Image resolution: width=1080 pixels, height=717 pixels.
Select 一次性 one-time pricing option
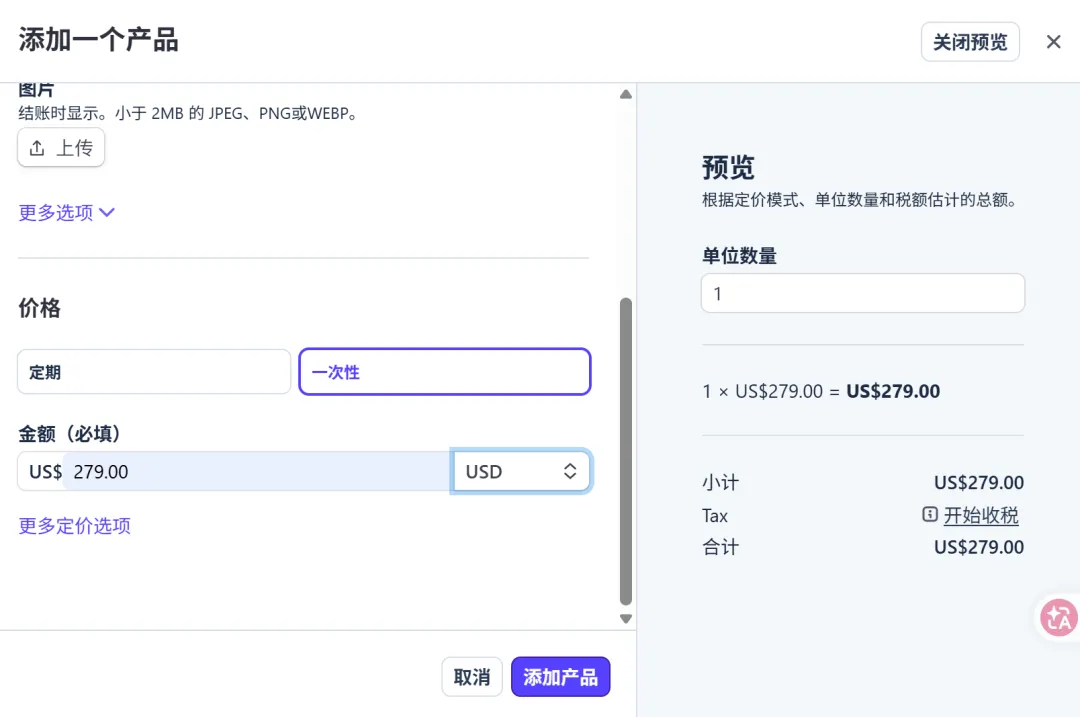click(444, 372)
